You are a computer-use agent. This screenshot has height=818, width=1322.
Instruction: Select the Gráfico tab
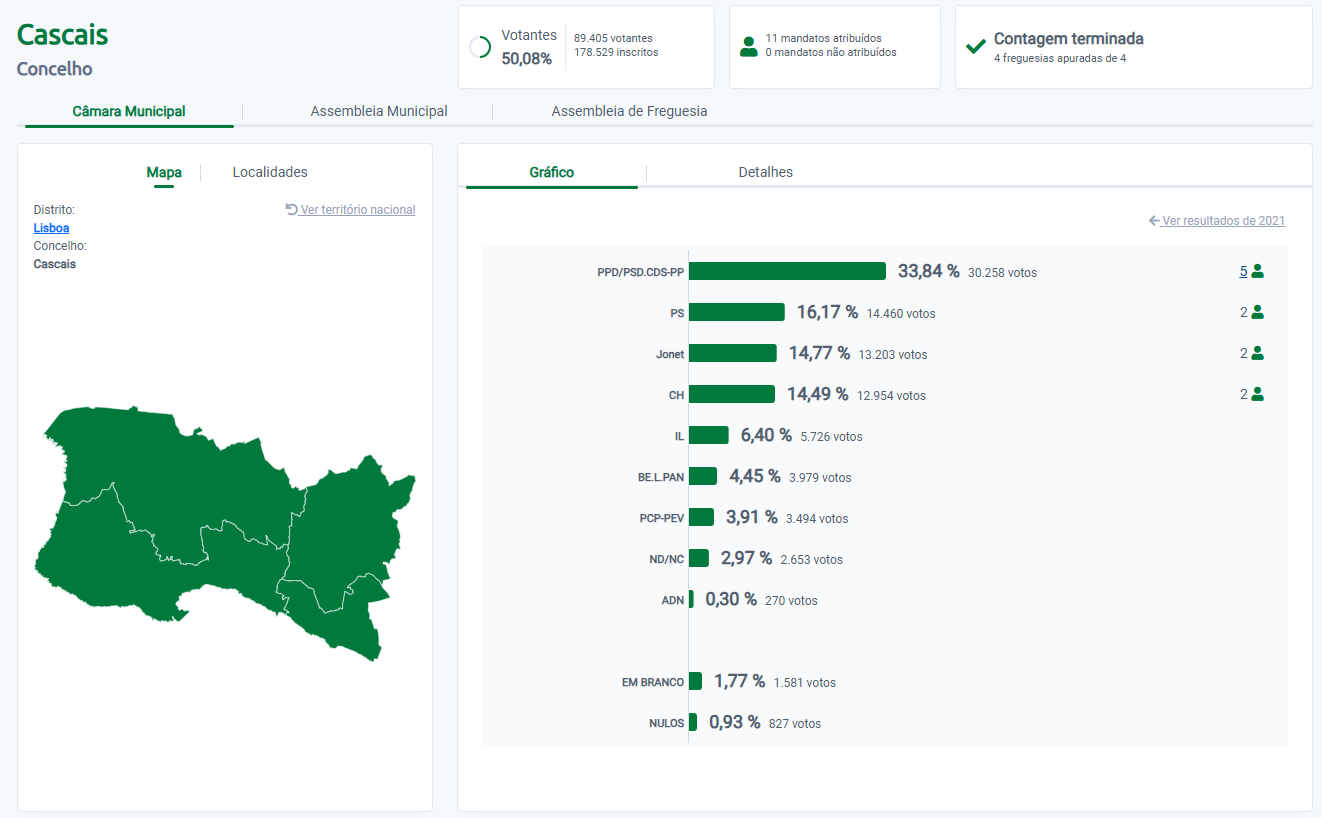(551, 172)
